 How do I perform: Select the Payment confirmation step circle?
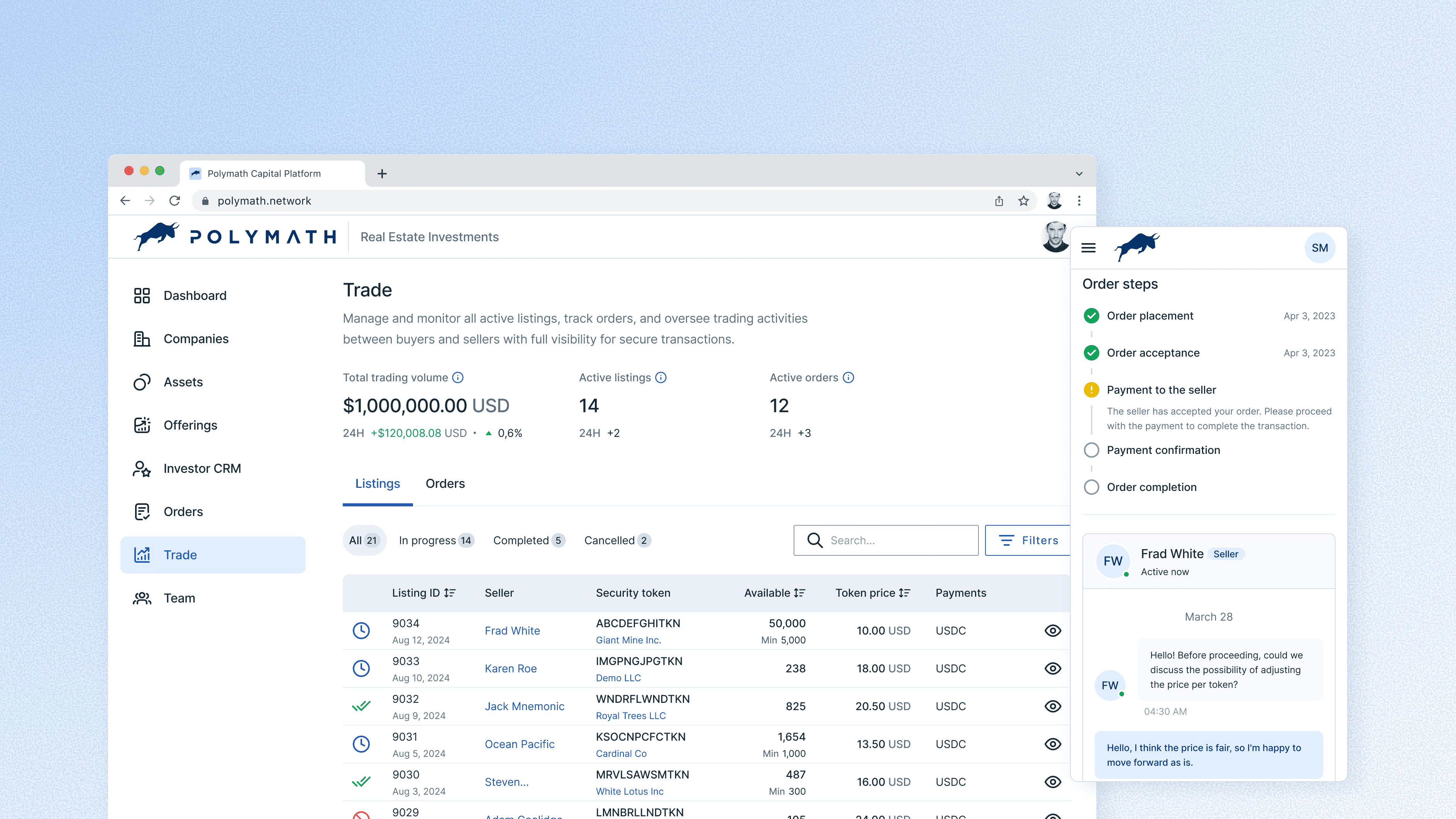(x=1092, y=450)
